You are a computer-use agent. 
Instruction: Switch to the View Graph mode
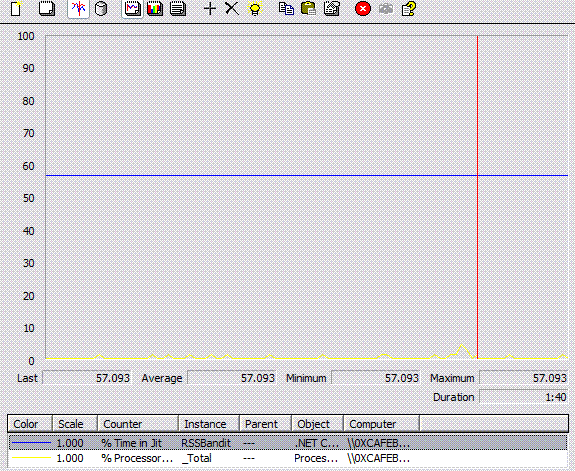132,9
